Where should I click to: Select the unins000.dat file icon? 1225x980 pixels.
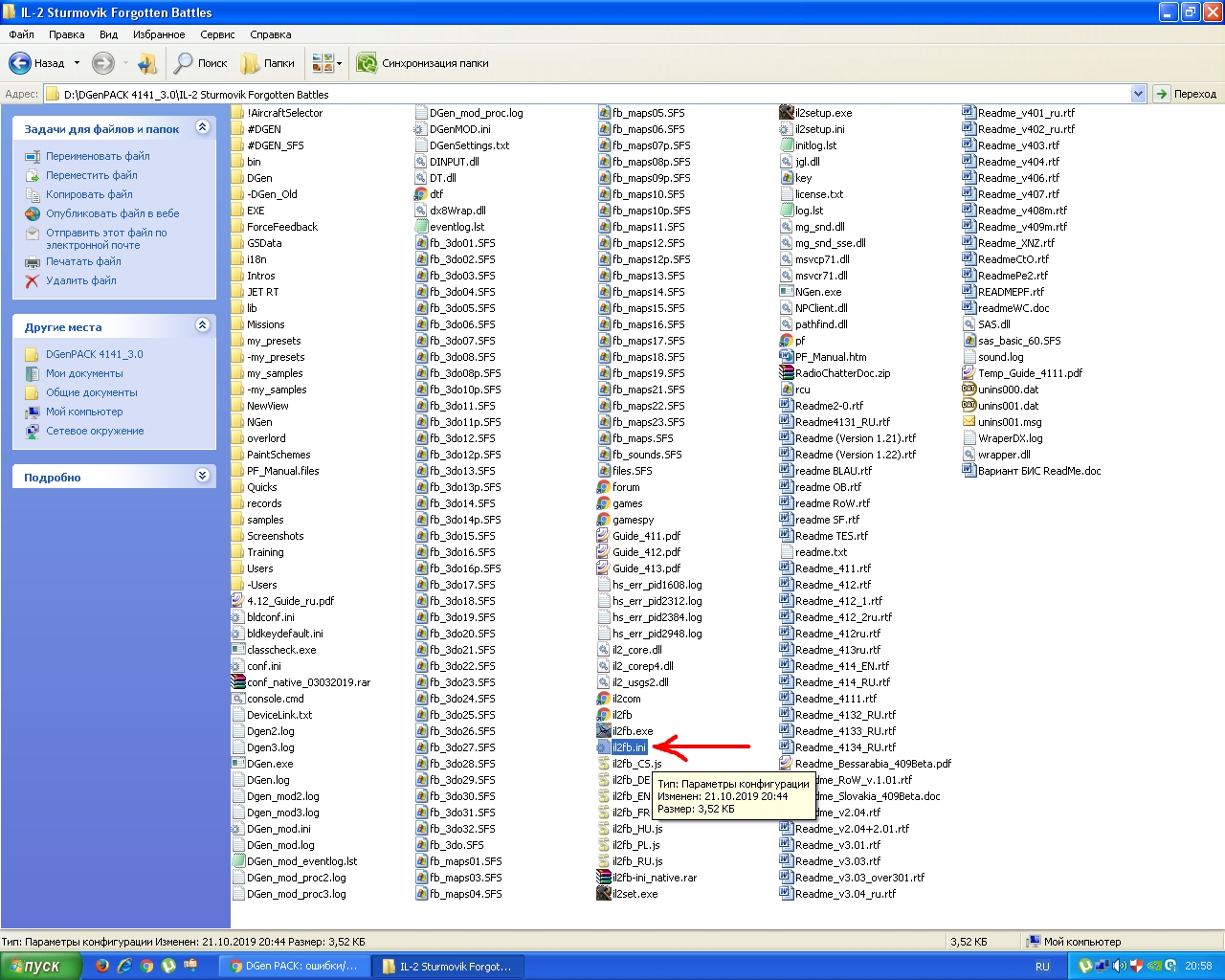point(969,390)
